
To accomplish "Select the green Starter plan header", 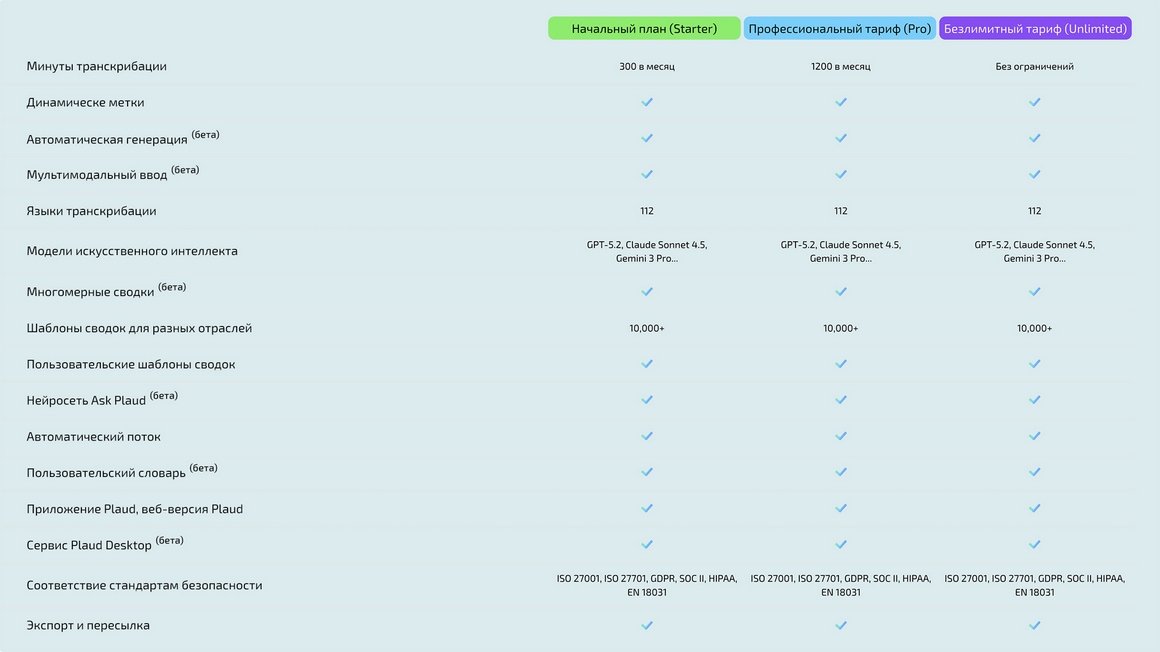I will pos(644,28).
